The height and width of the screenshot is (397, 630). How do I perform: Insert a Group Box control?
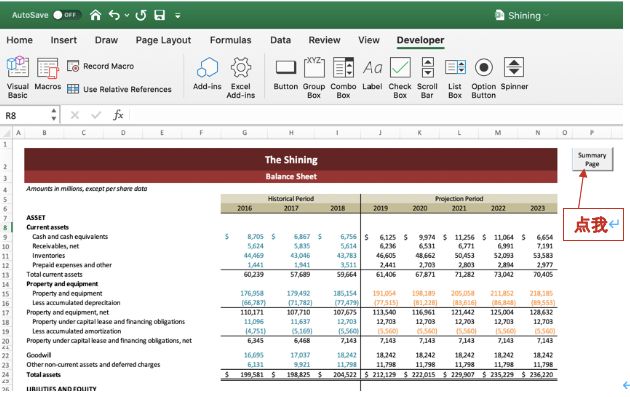point(314,77)
